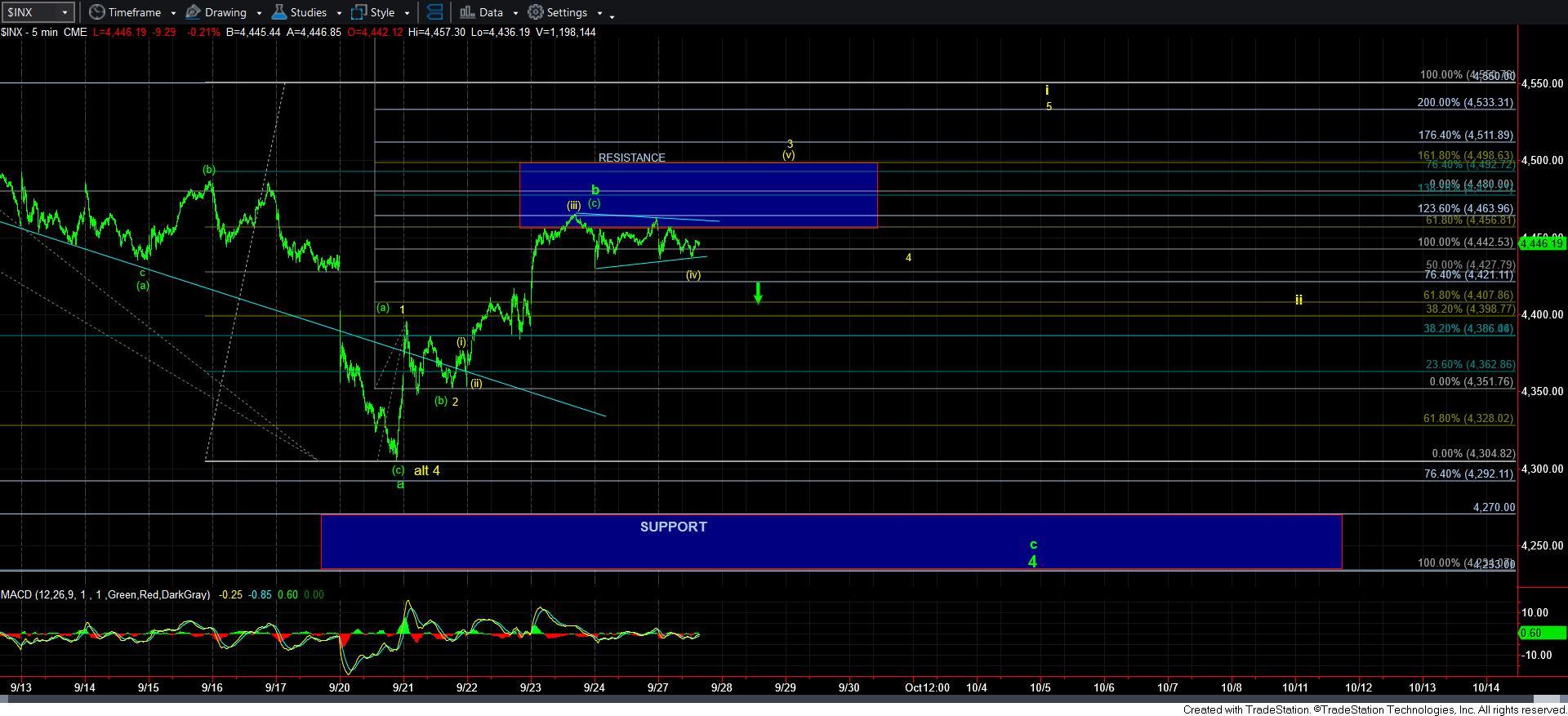Image resolution: width=1568 pixels, height=716 pixels.
Task: Click the blue linked panels toolbar icon
Action: (435, 12)
